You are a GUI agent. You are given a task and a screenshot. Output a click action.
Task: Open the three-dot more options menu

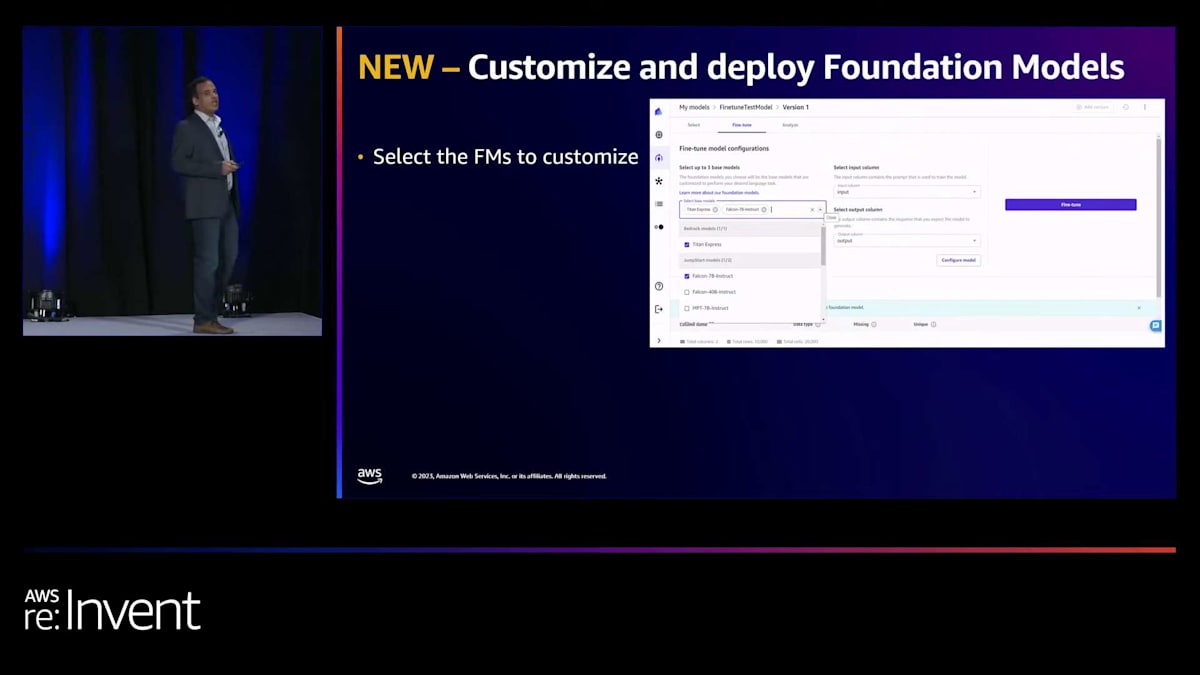[x=1145, y=107]
